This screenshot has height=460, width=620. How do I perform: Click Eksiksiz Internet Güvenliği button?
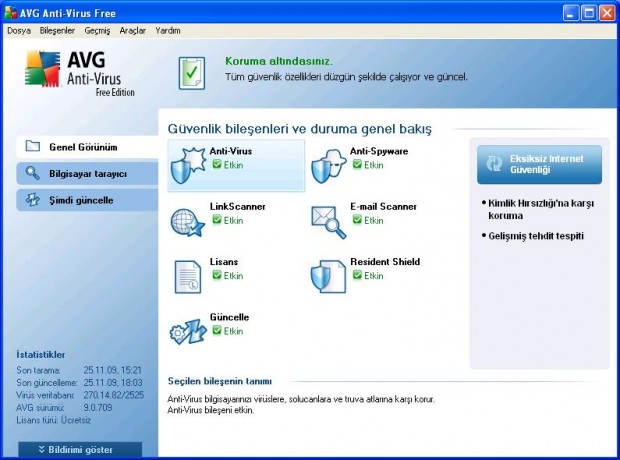(539, 164)
